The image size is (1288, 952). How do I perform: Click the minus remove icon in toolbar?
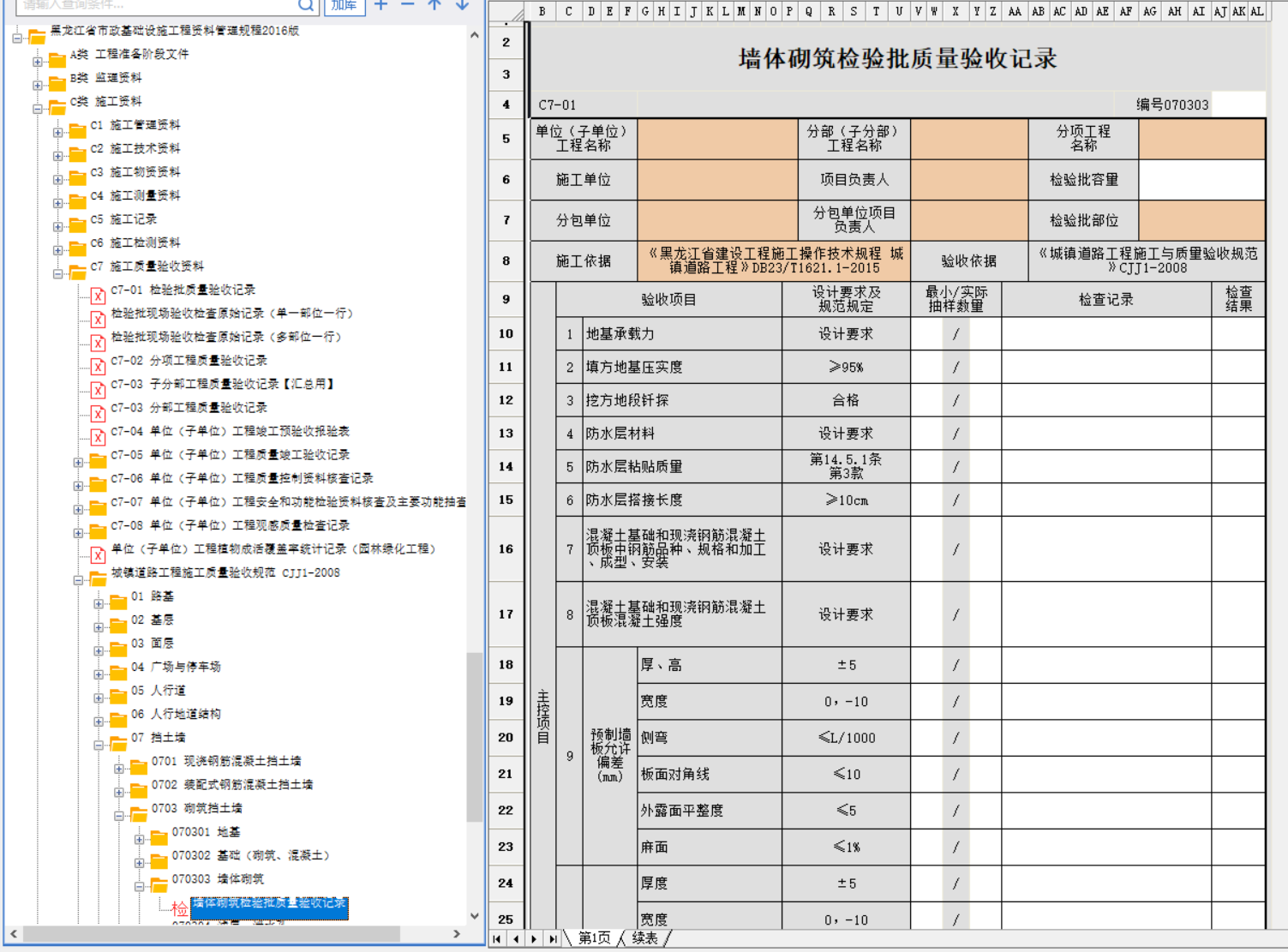[408, 5]
